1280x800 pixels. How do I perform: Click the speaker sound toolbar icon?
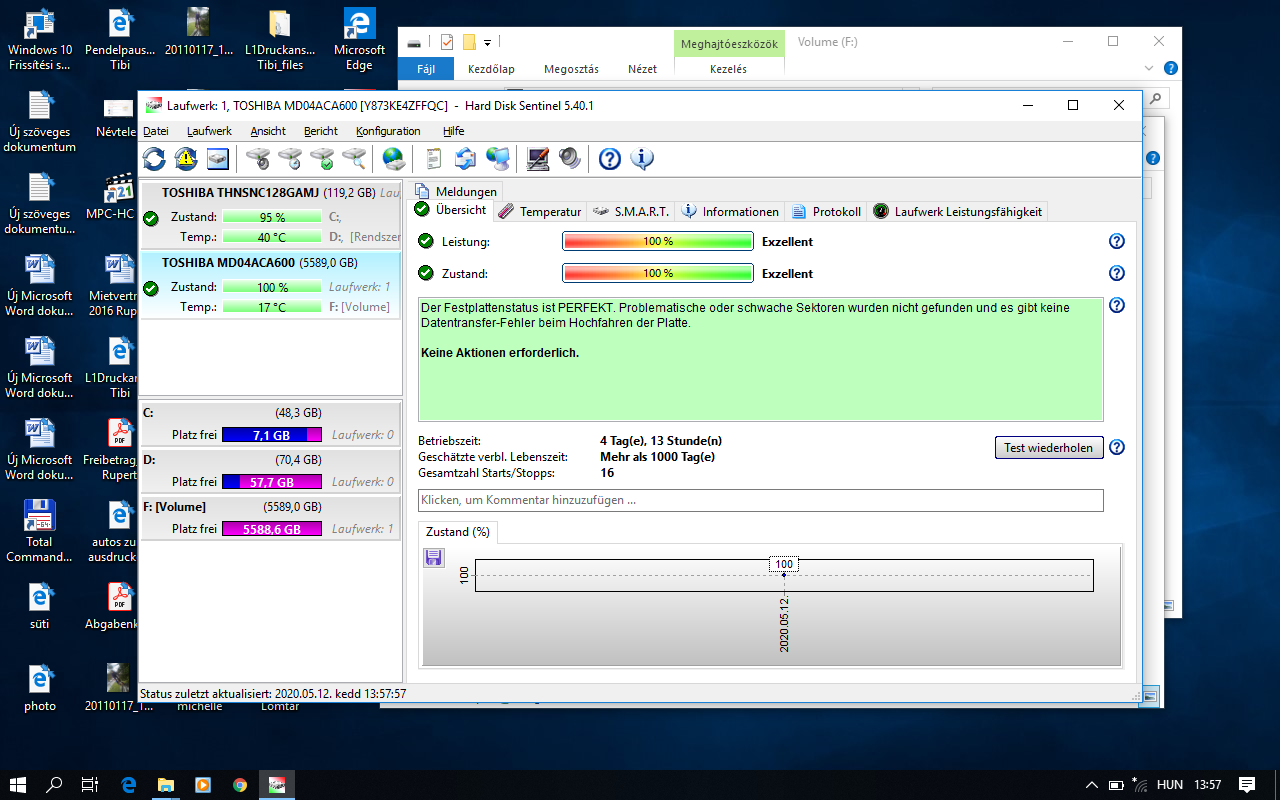coord(569,158)
